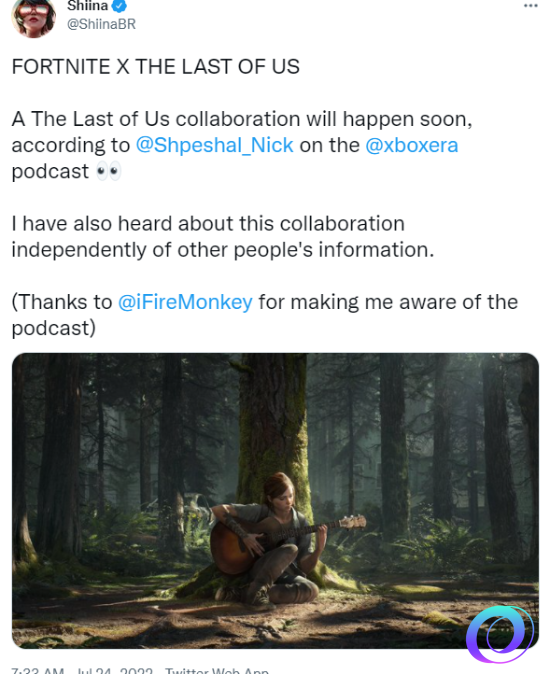Screen dimensions: 550x674
Task: Open the @Shpeshal_Nick mention
Action: point(214,145)
